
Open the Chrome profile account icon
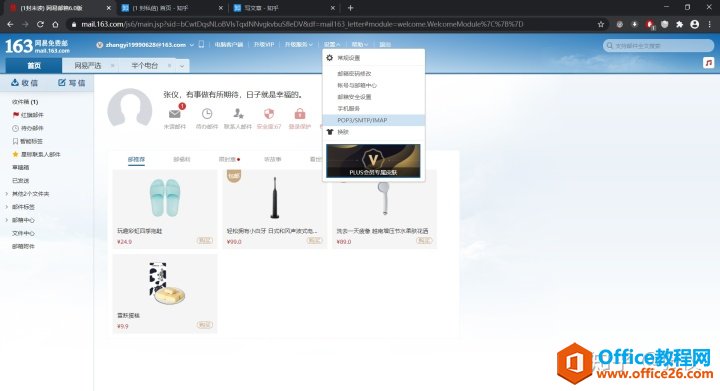[695, 24]
